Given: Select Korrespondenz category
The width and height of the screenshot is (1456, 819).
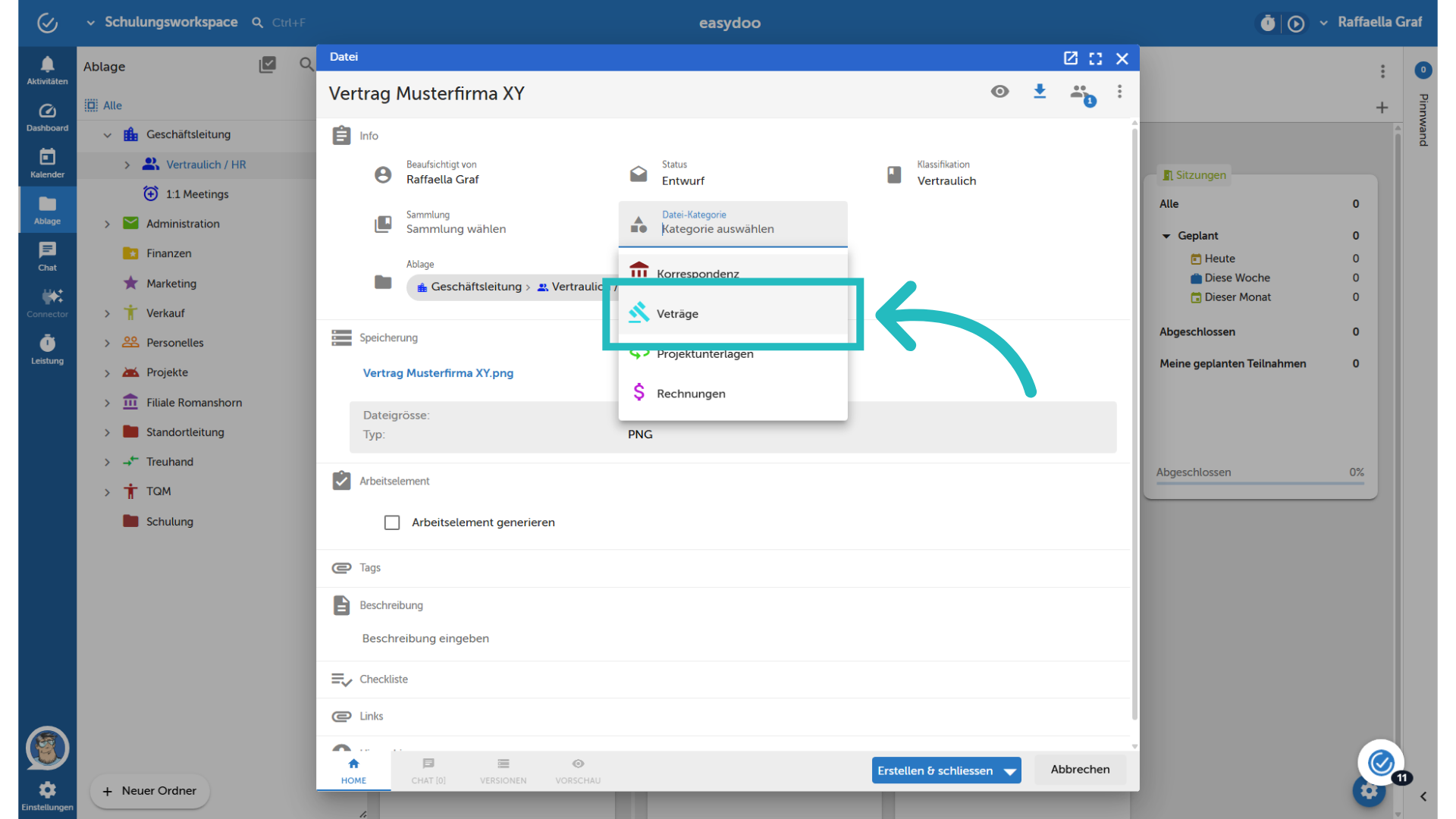Looking at the screenshot, I should point(733,274).
